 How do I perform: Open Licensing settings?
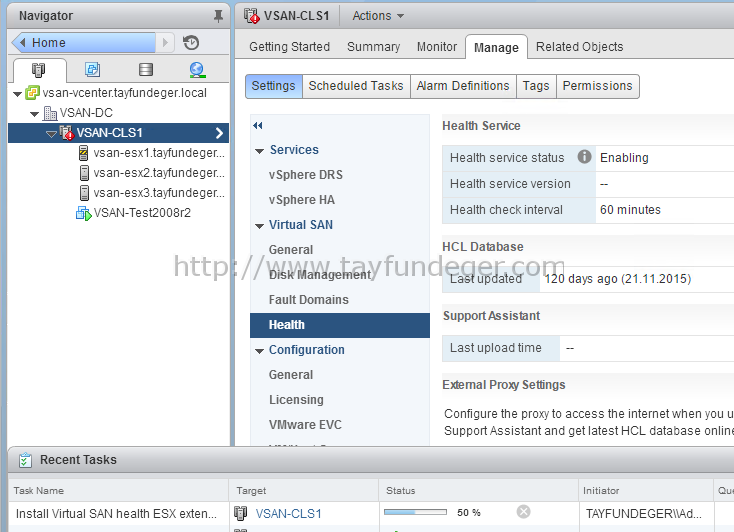pos(296,400)
